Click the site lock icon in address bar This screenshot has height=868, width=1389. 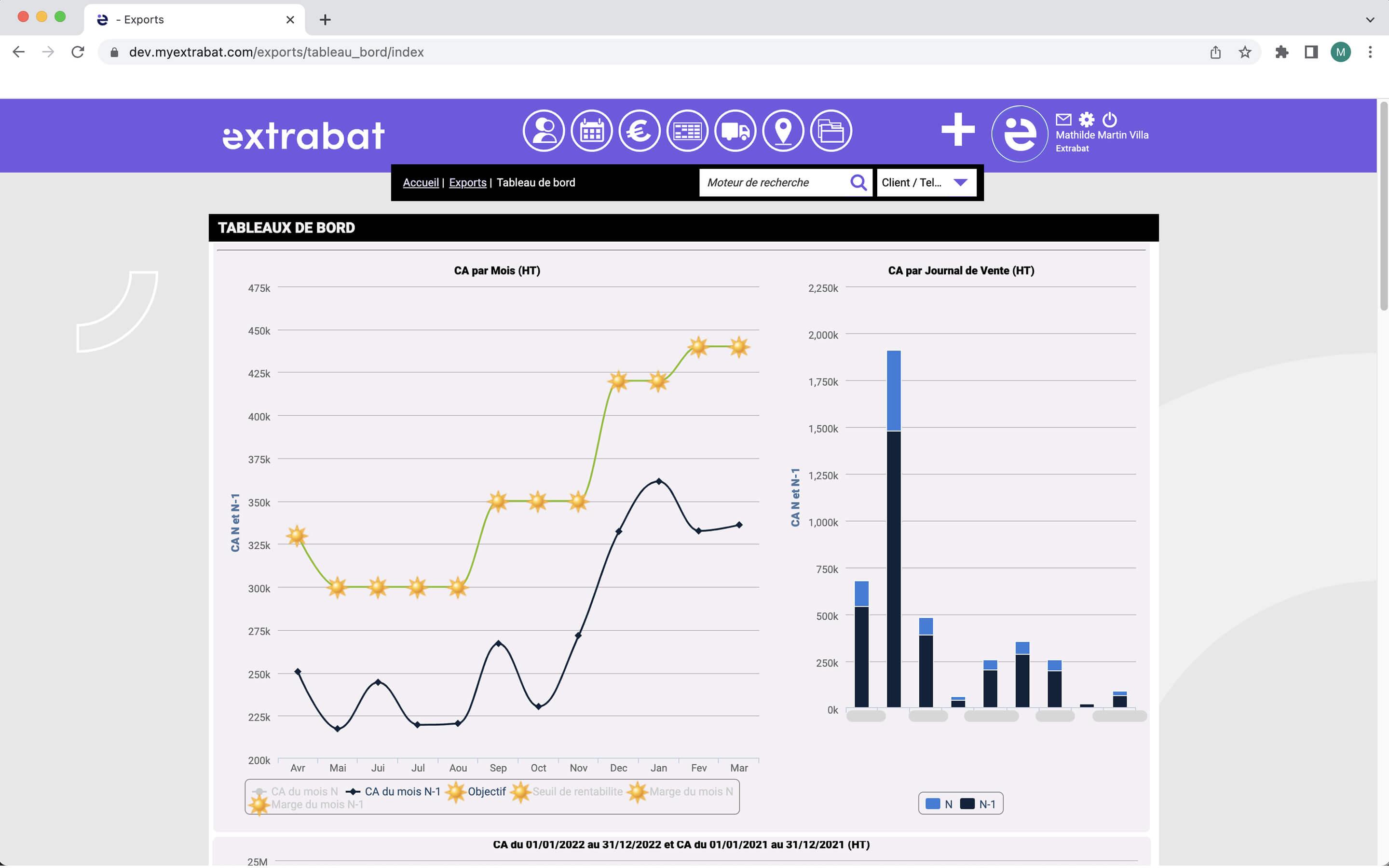click(x=114, y=52)
